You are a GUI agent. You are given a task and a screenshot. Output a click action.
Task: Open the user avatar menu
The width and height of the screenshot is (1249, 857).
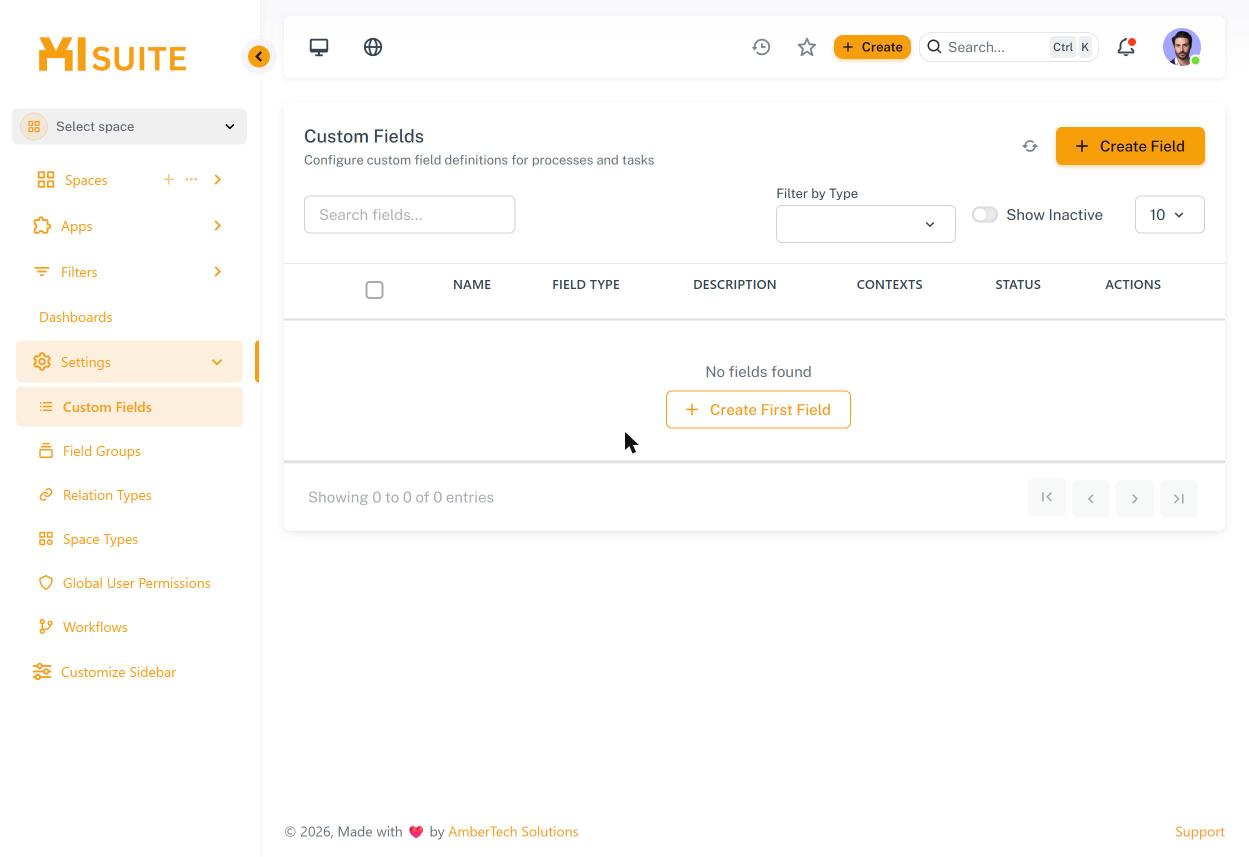tap(1182, 47)
